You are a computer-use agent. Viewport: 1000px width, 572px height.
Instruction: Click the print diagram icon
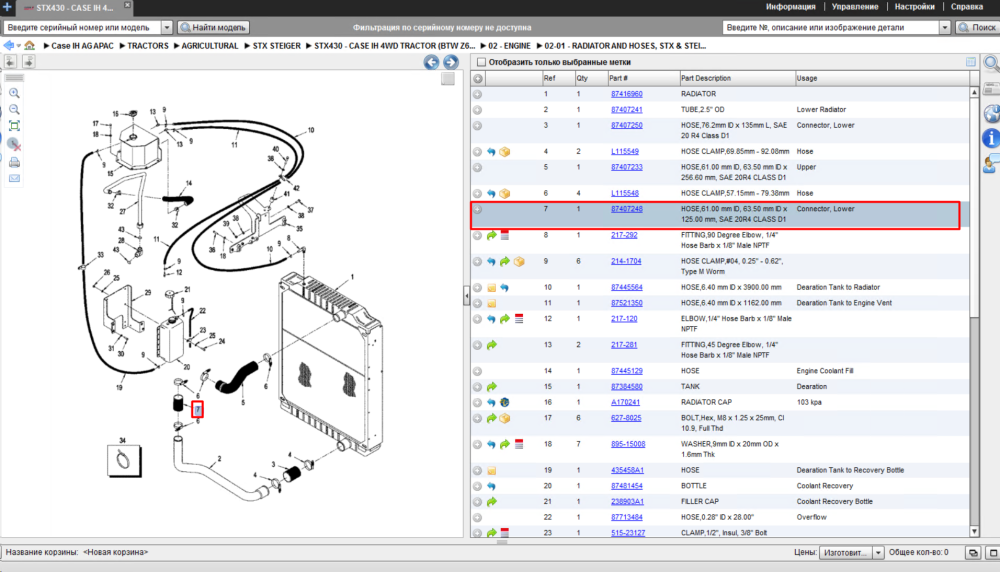[x=14, y=163]
